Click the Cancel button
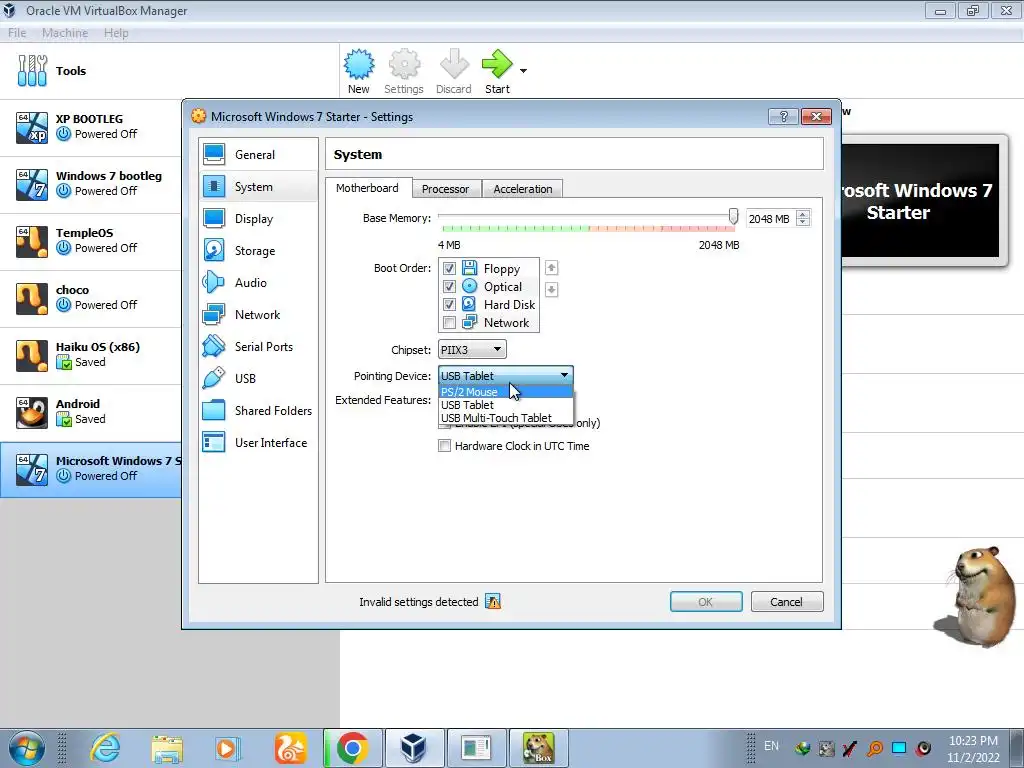 (x=787, y=602)
